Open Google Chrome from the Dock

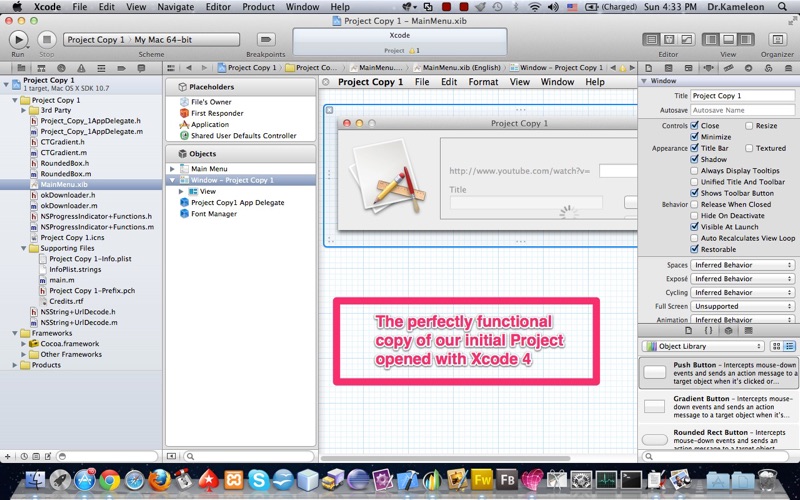point(110,481)
